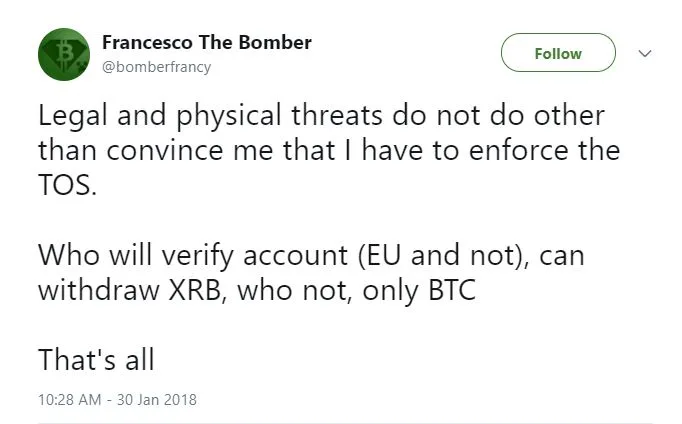Screen dimensions: 682x424
Task: Click the B symbol inside the avatar
Action: pyautogui.click(x=66, y=51)
